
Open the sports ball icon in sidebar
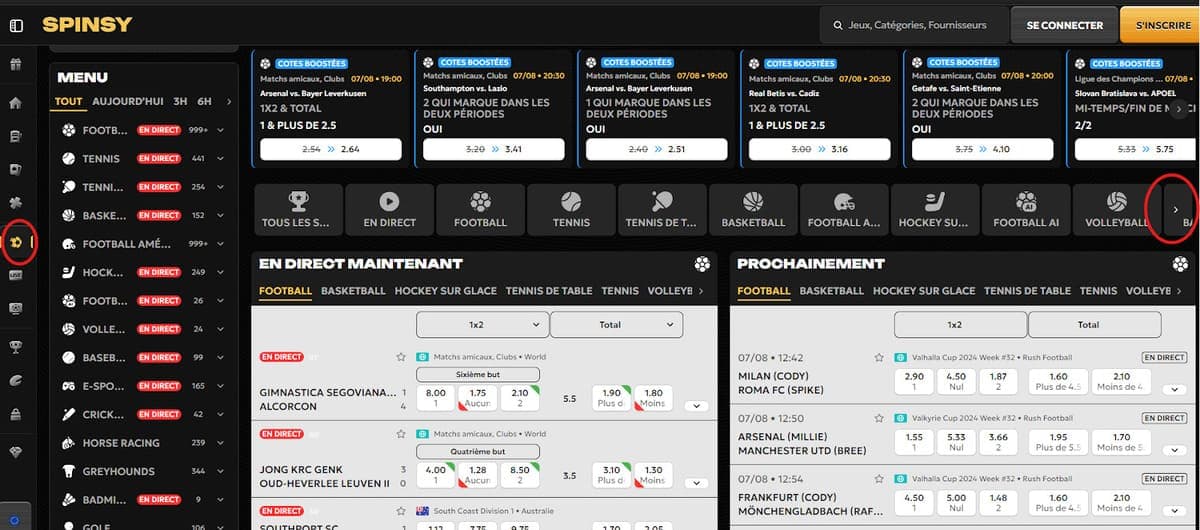point(15,241)
